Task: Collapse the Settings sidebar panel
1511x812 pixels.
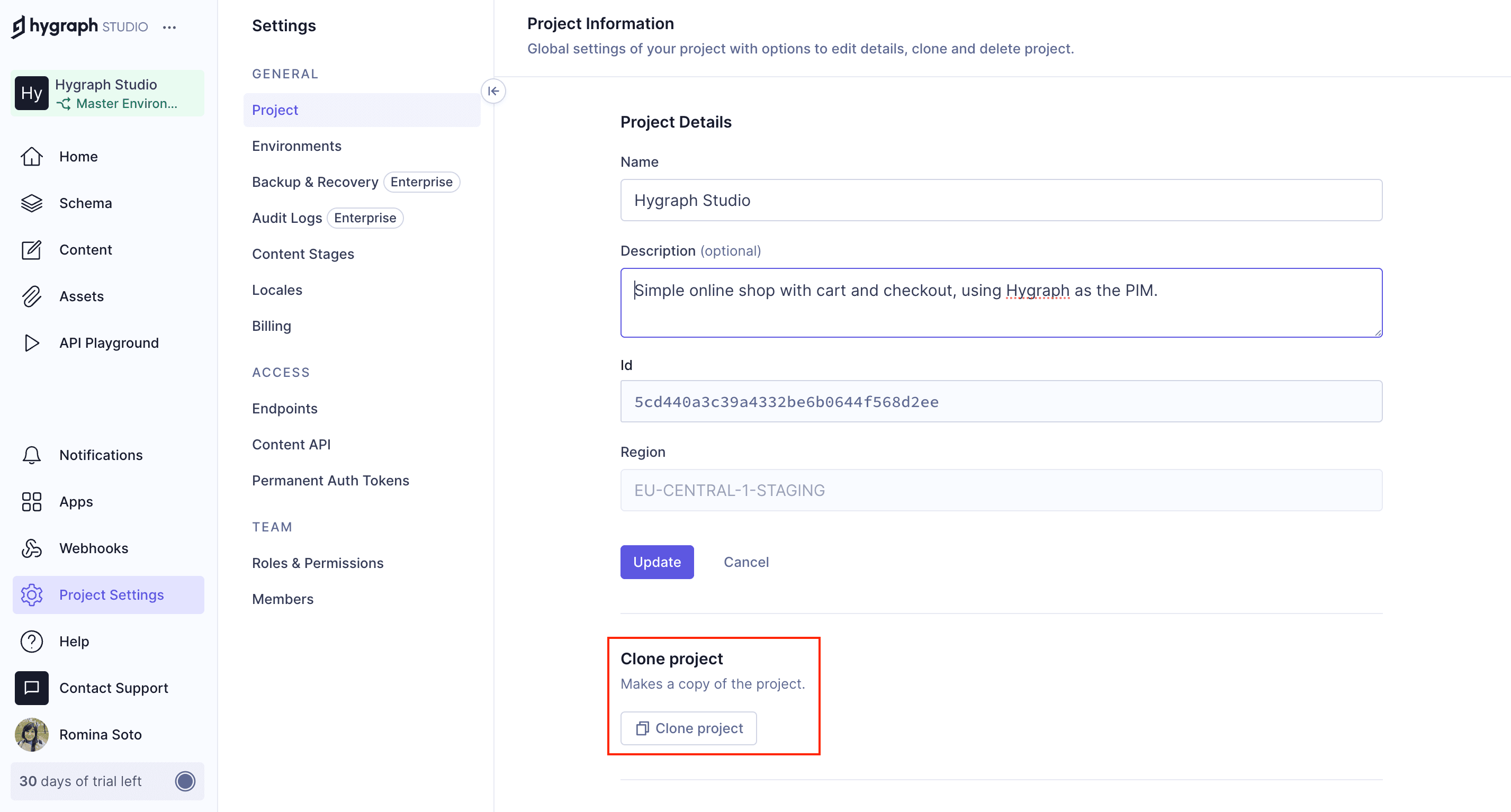Action: coord(493,91)
